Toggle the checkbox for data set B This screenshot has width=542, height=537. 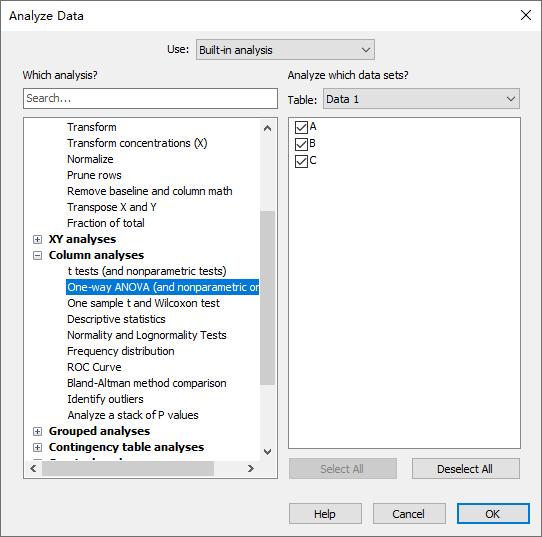click(301, 144)
